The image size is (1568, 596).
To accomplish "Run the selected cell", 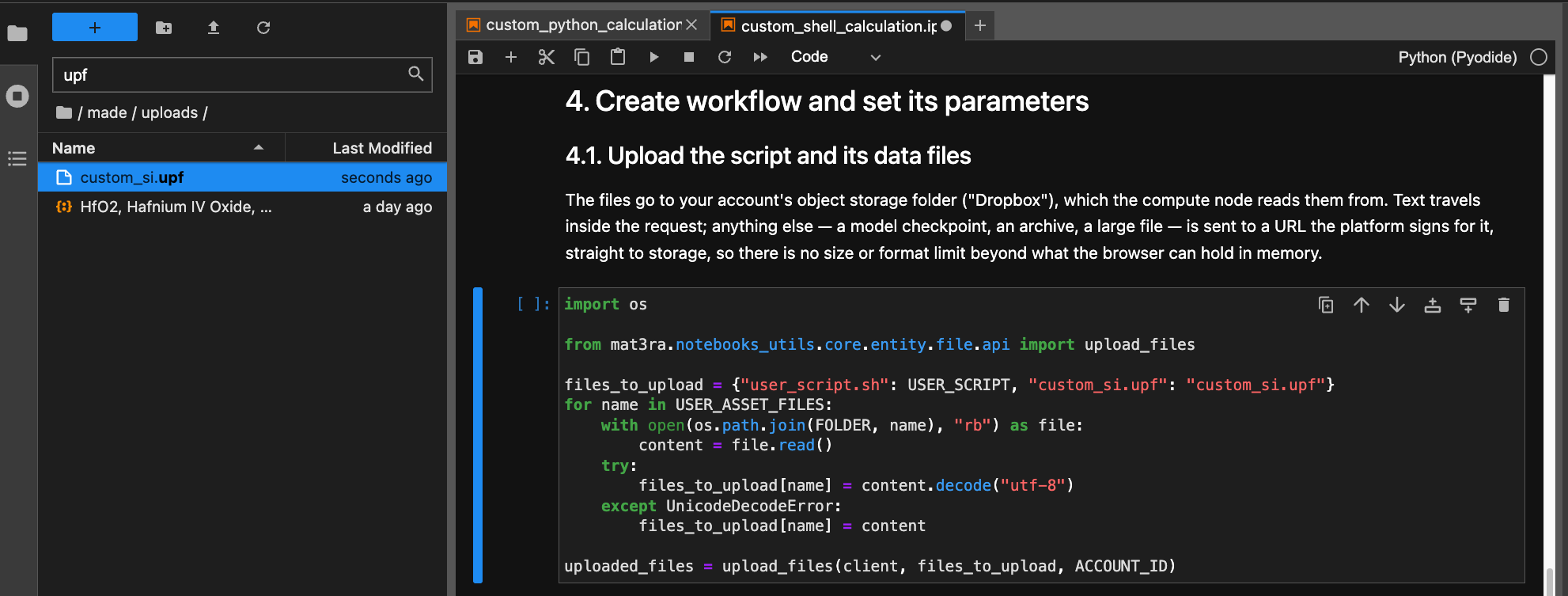I will click(653, 57).
